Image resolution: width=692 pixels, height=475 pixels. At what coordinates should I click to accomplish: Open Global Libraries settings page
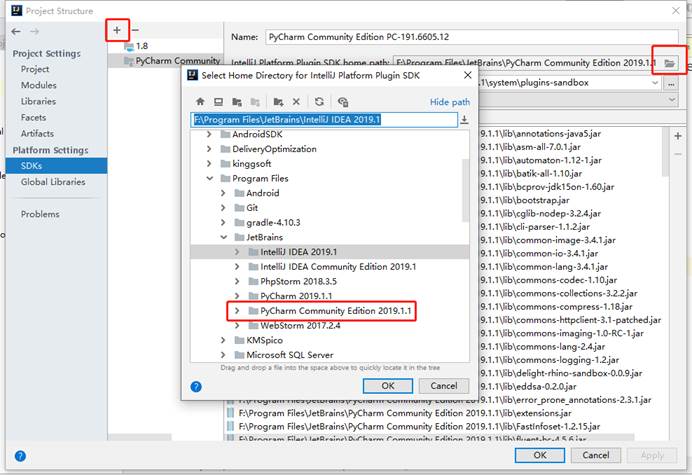click(x=53, y=182)
